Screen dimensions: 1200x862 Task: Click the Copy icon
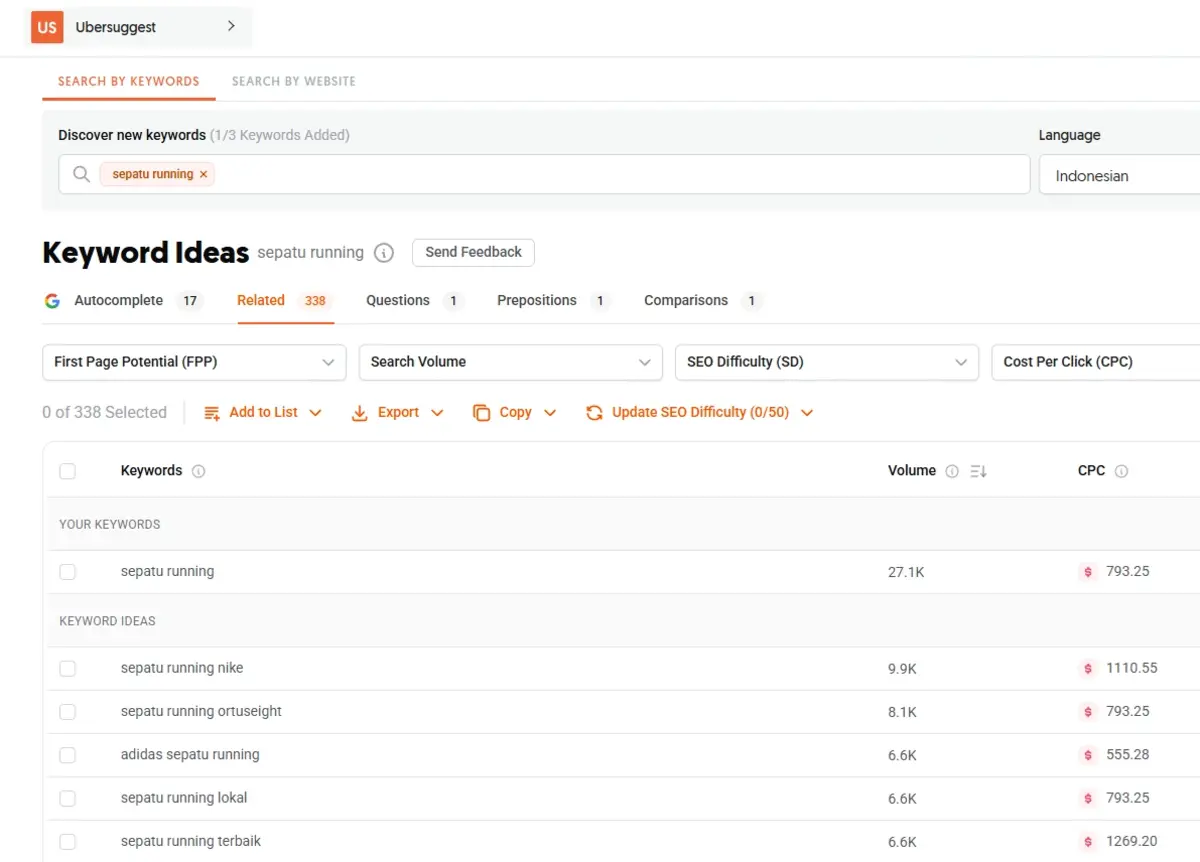pyautogui.click(x=482, y=413)
